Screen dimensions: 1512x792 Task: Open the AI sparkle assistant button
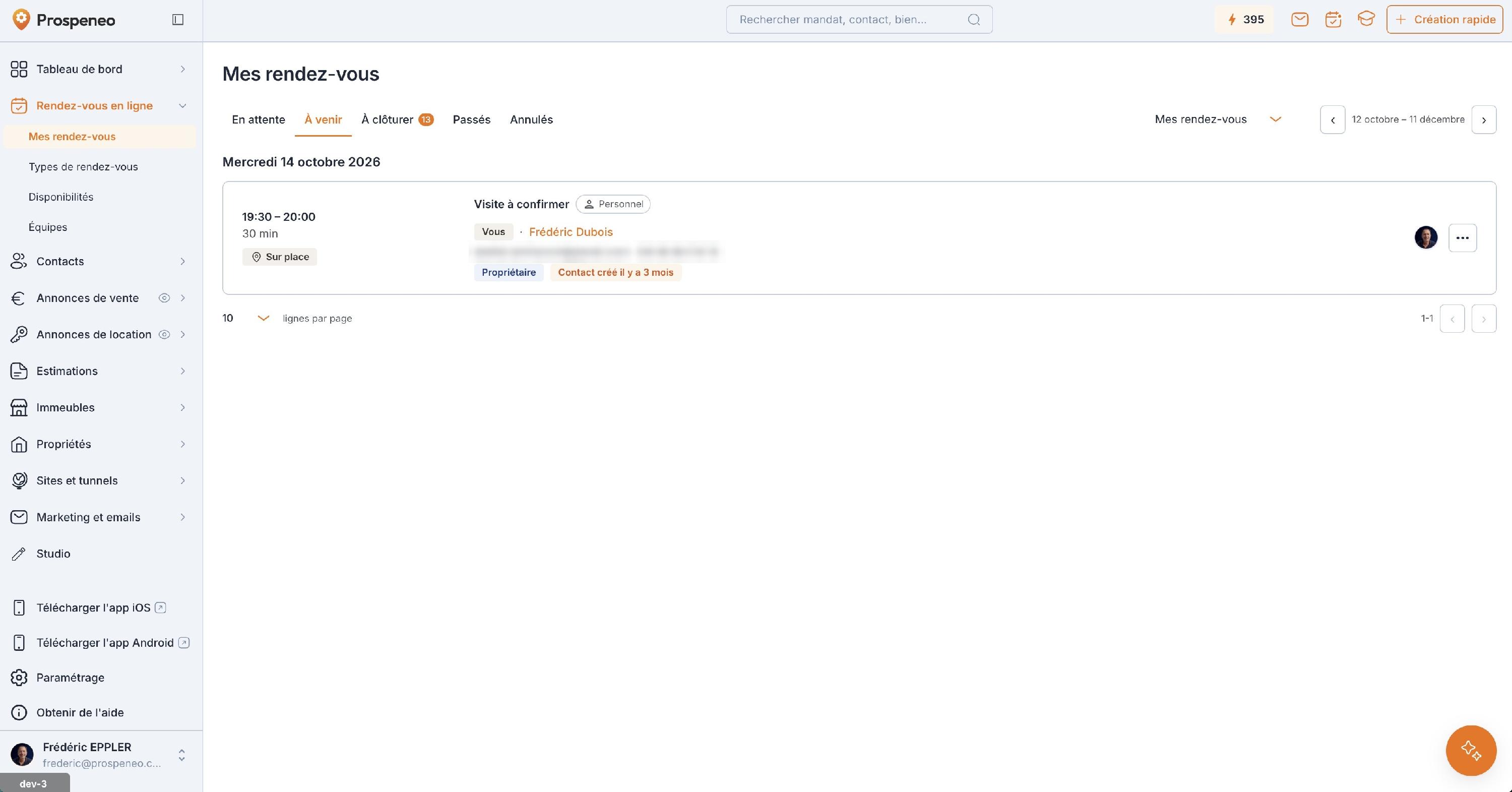[x=1471, y=750]
